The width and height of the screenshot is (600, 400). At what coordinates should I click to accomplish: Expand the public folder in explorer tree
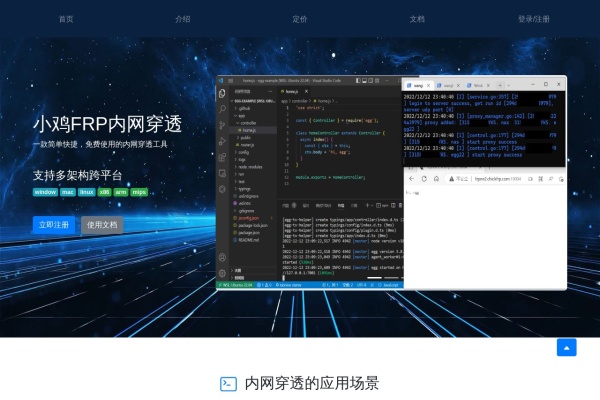pyautogui.click(x=245, y=136)
